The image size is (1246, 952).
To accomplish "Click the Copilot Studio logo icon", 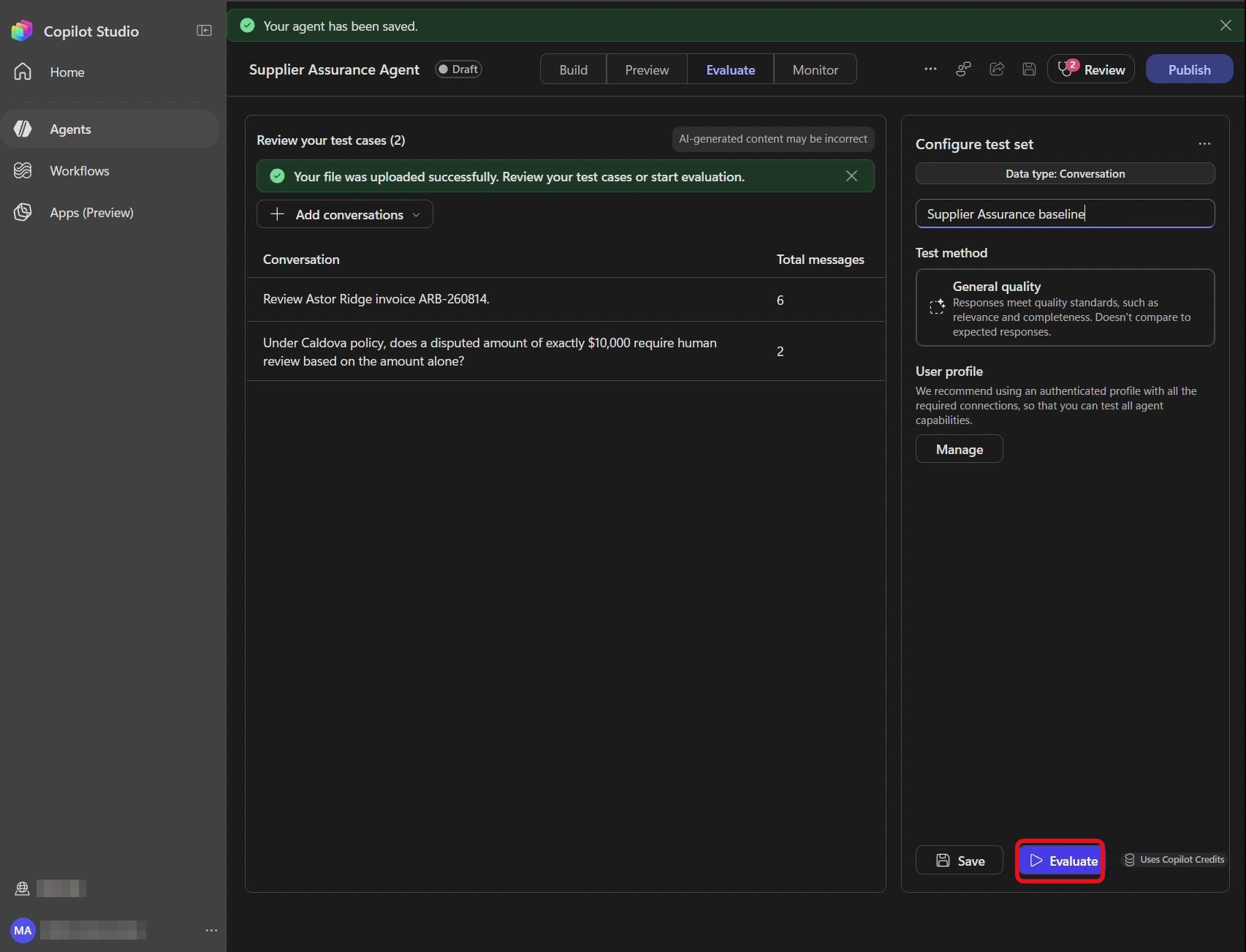I will (x=22, y=31).
